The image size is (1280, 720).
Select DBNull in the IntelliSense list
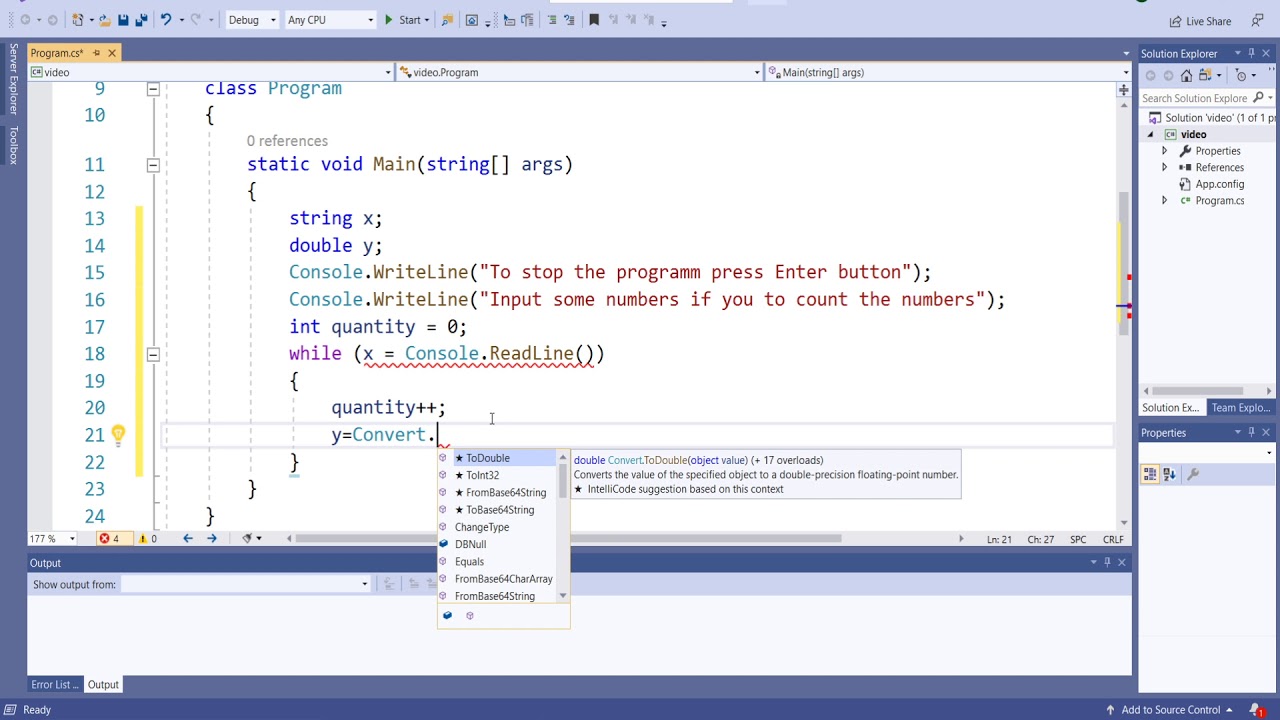coord(497,544)
